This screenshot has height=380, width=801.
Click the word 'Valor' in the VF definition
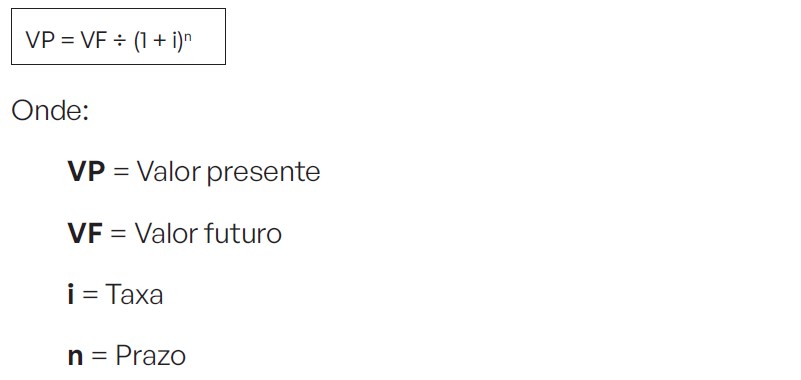point(167,233)
